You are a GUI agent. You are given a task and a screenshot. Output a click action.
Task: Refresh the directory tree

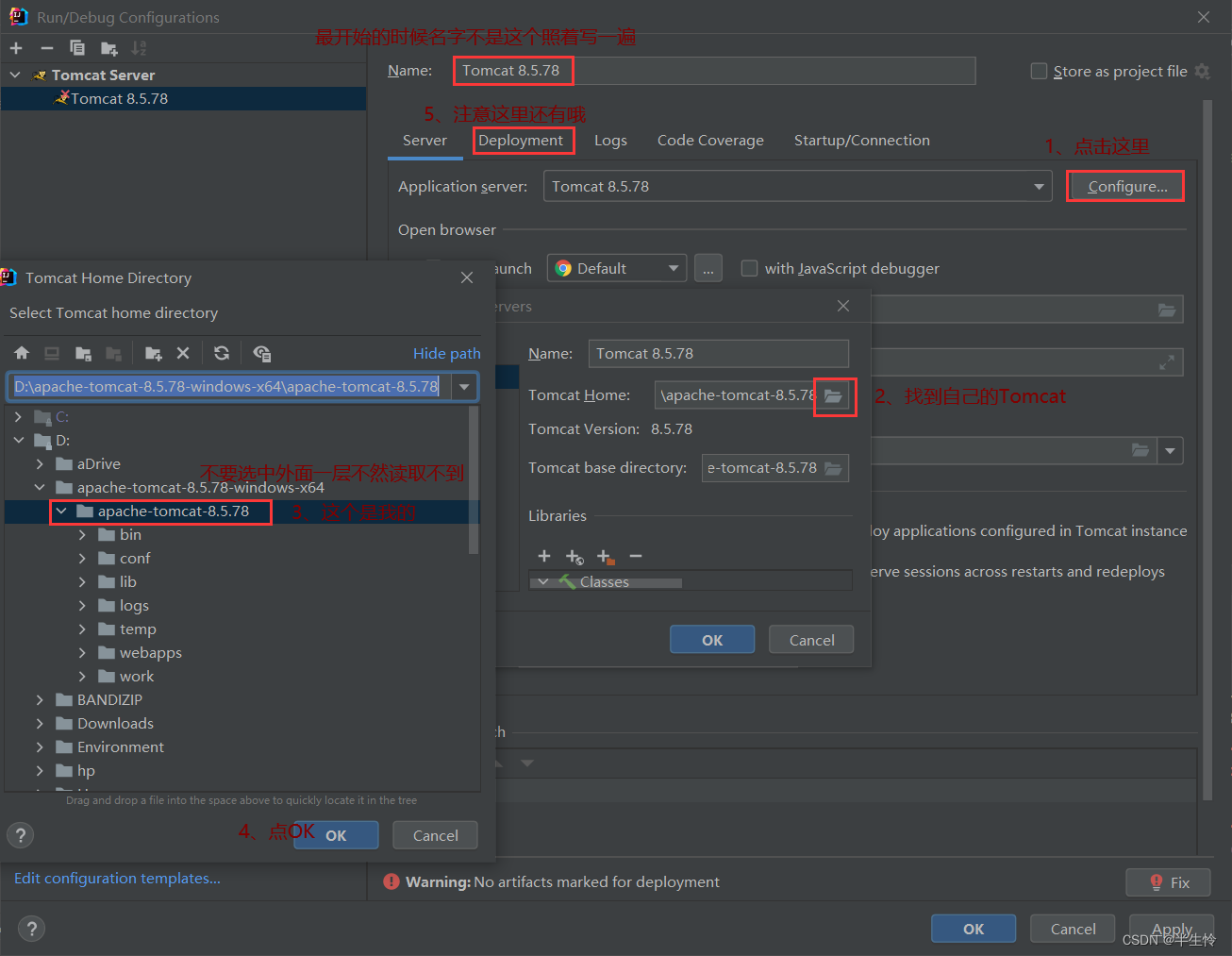click(x=222, y=353)
